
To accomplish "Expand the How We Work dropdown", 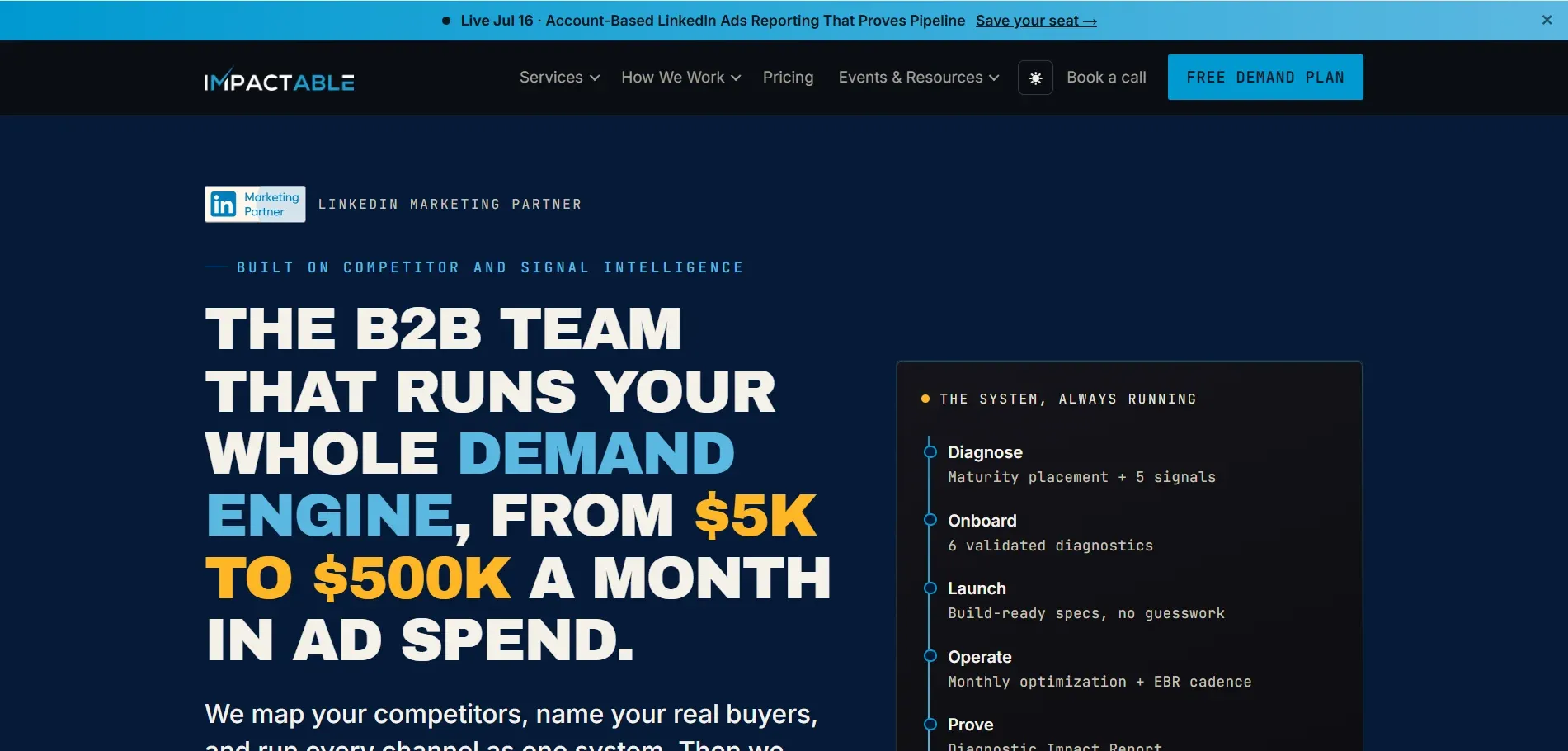I will (681, 77).
